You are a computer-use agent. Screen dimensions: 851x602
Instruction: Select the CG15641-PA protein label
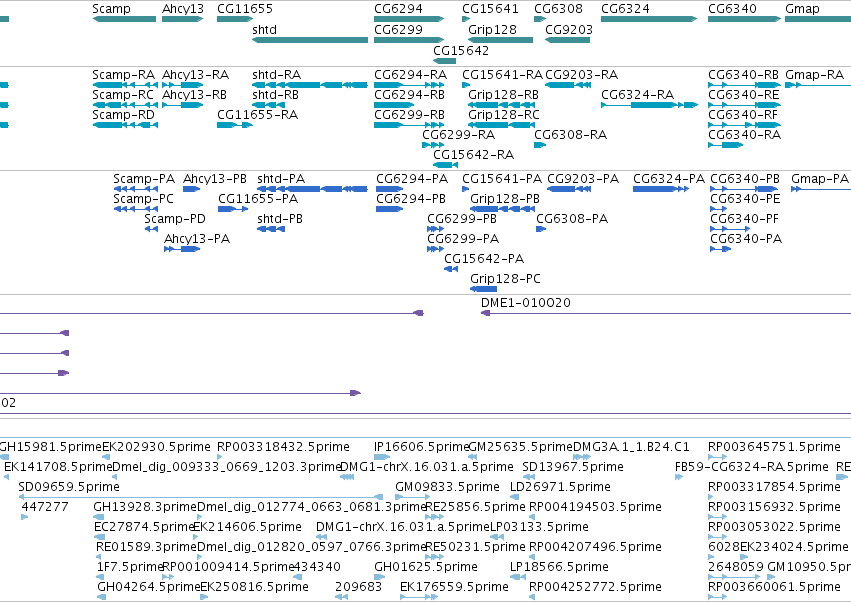[502, 179]
